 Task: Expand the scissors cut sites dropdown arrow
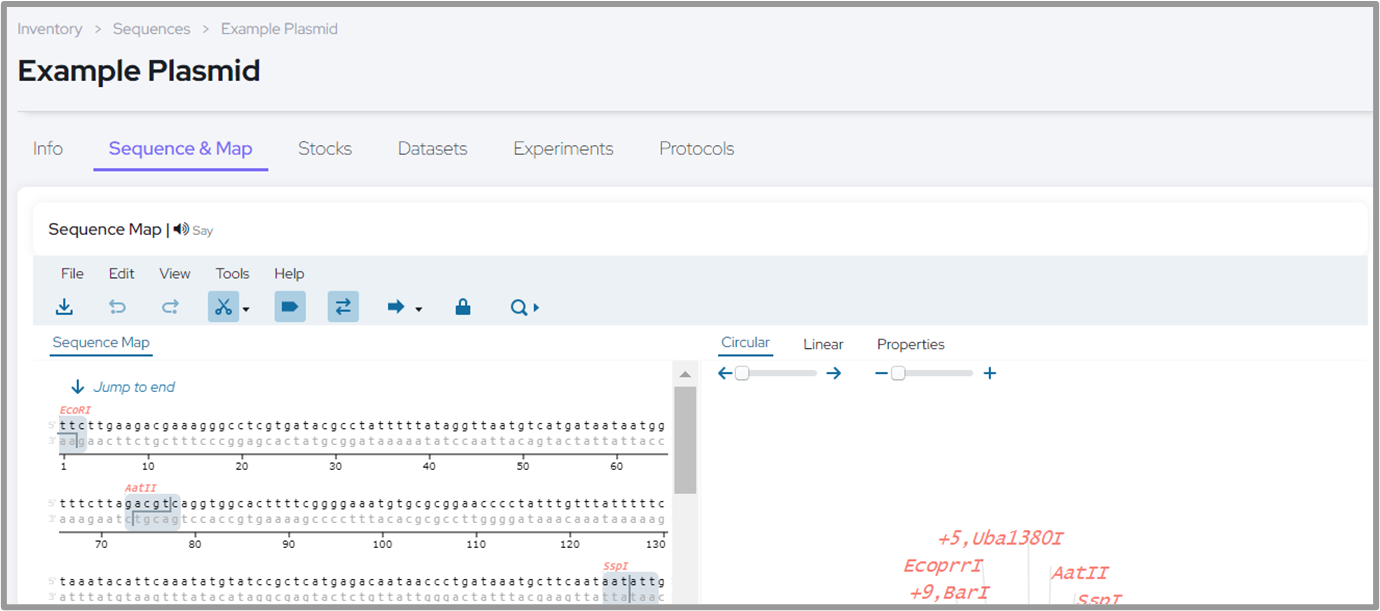pos(246,309)
